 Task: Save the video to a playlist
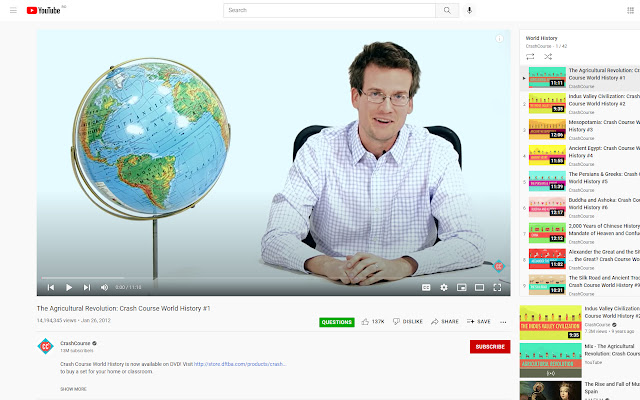click(x=479, y=322)
